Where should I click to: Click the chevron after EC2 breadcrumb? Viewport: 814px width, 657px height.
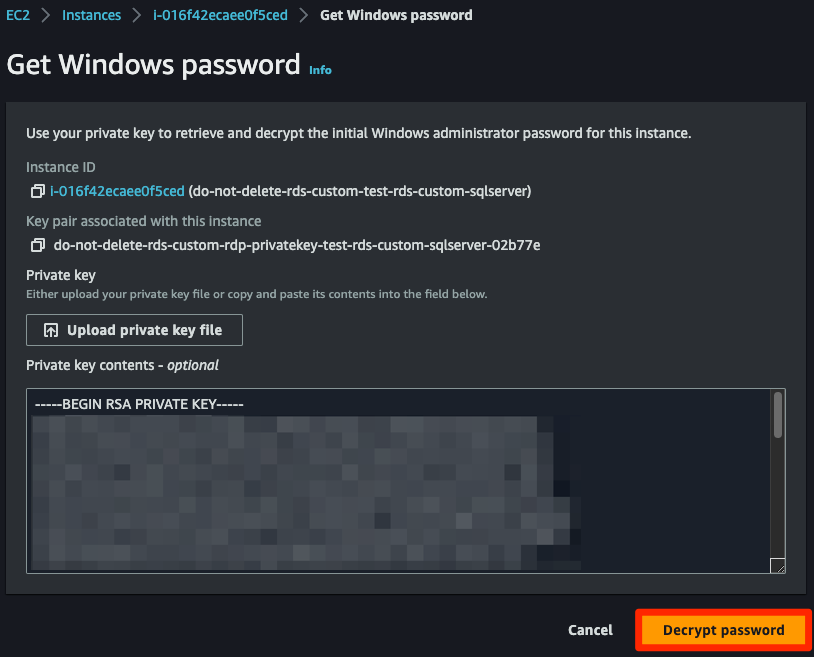pyautogui.click(x=46, y=15)
